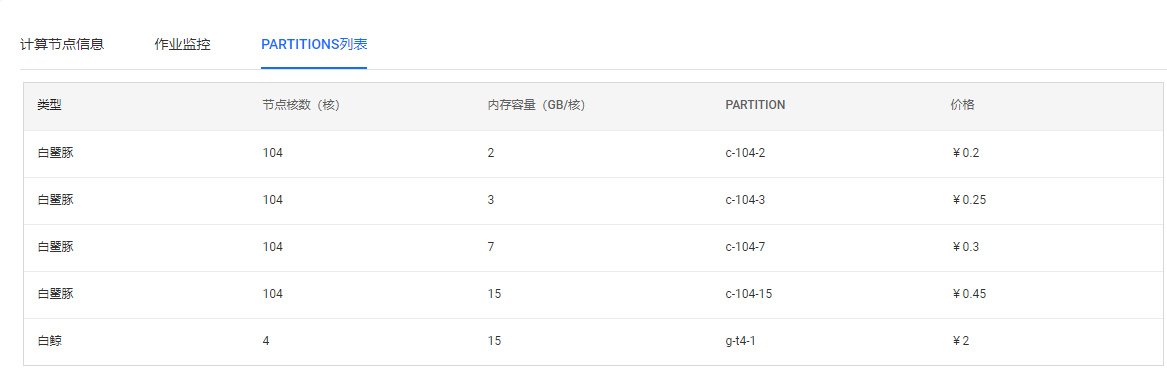The width and height of the screenshot is (1167, 368).
Task: Click memory value 7 cell
Action: coord(491,247)
